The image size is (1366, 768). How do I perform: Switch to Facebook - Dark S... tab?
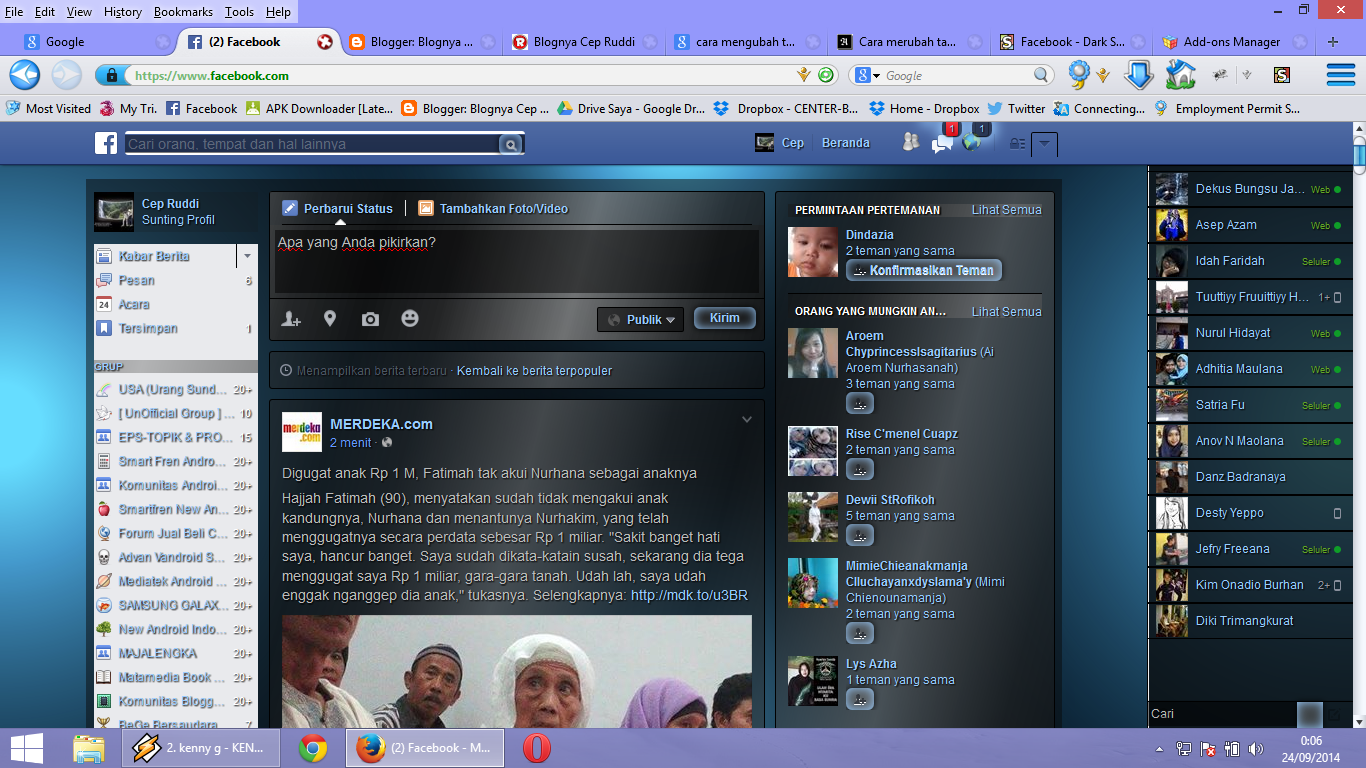click(x=1074, y=42)
